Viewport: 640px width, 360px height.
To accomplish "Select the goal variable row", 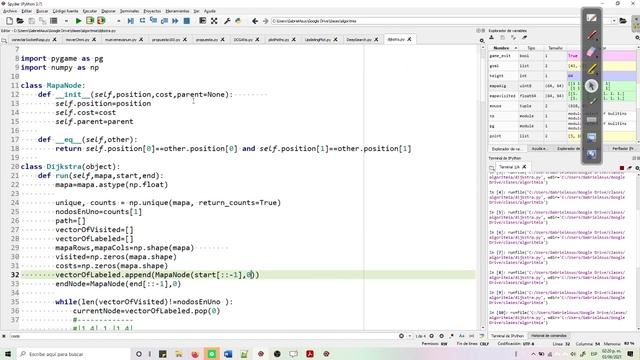I will coord(562,66).
